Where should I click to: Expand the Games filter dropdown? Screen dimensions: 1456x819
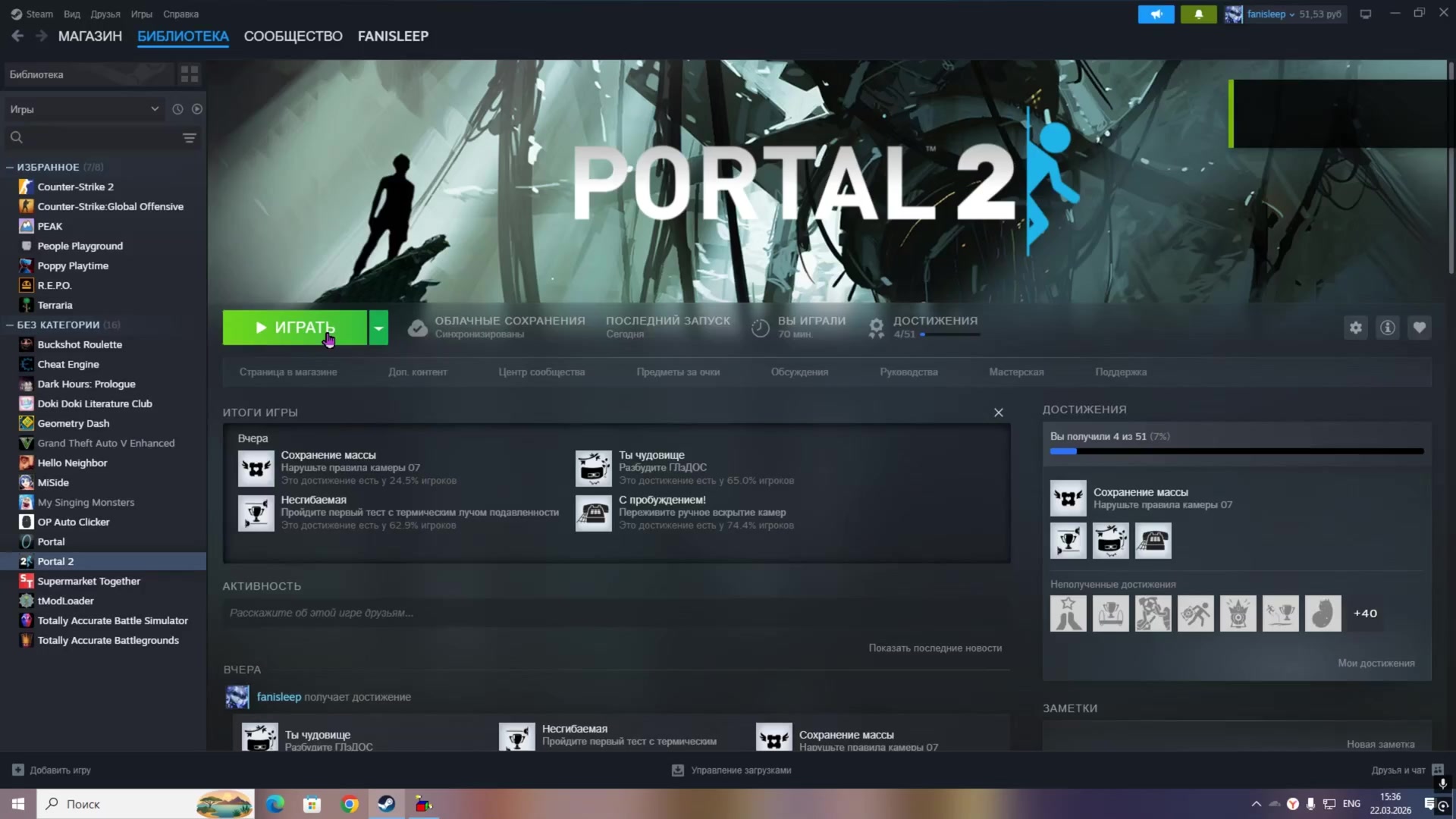click(85, 109)
